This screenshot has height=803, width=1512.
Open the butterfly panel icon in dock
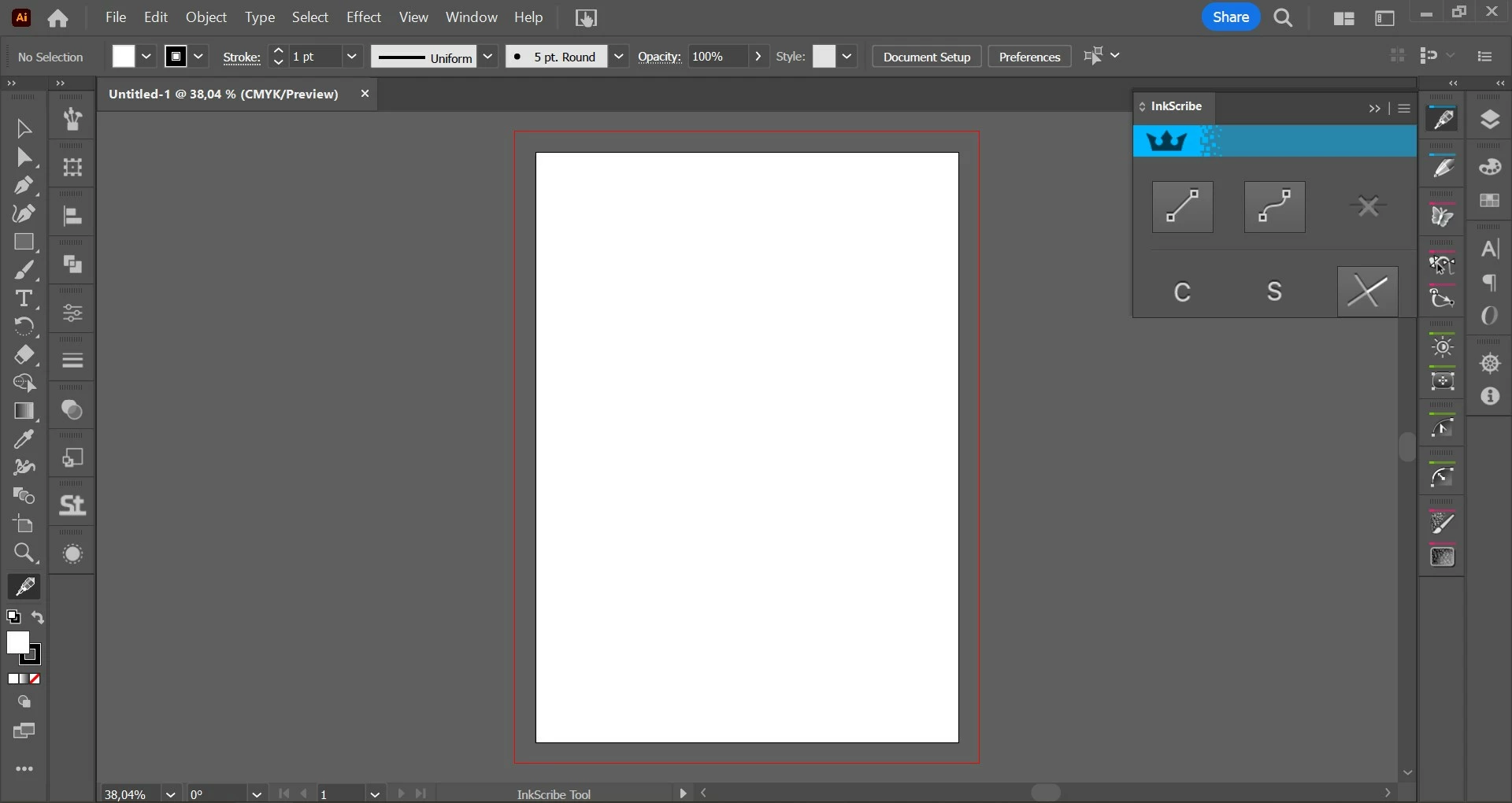point(1442,216)
